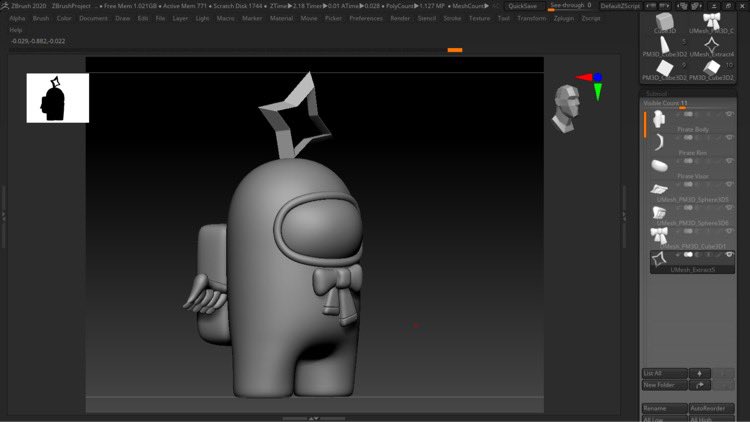Click the silhouette thumbnail view

pyautogui.click(x=57, y=98)
